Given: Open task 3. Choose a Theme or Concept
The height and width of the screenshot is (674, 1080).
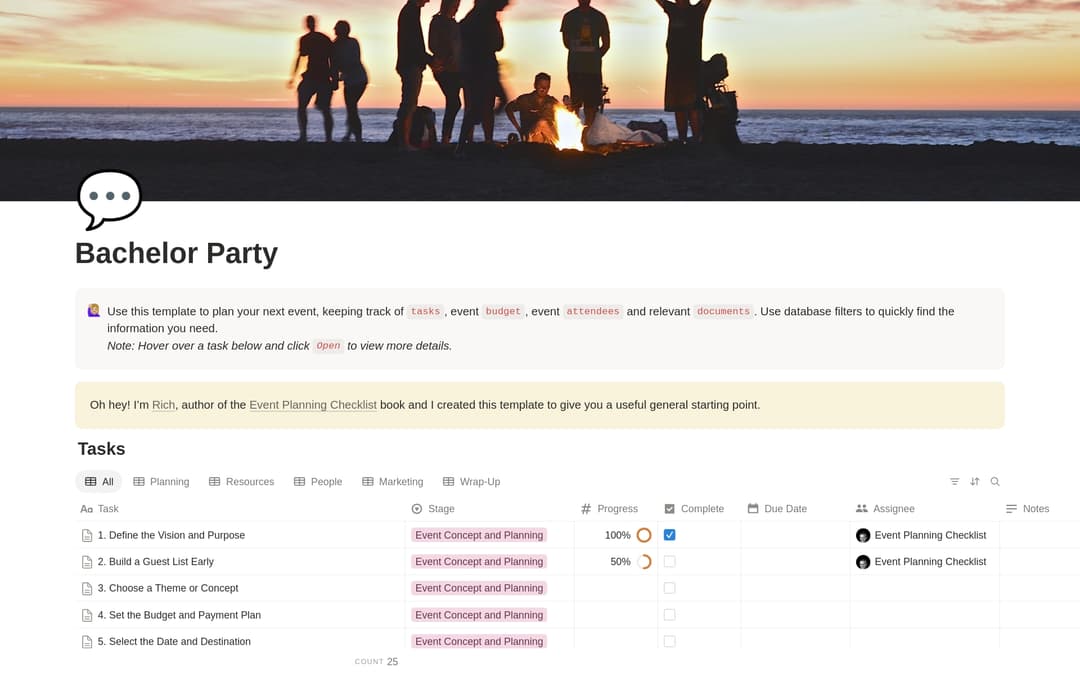Looking at the screenshot, I should click(168, 588).
